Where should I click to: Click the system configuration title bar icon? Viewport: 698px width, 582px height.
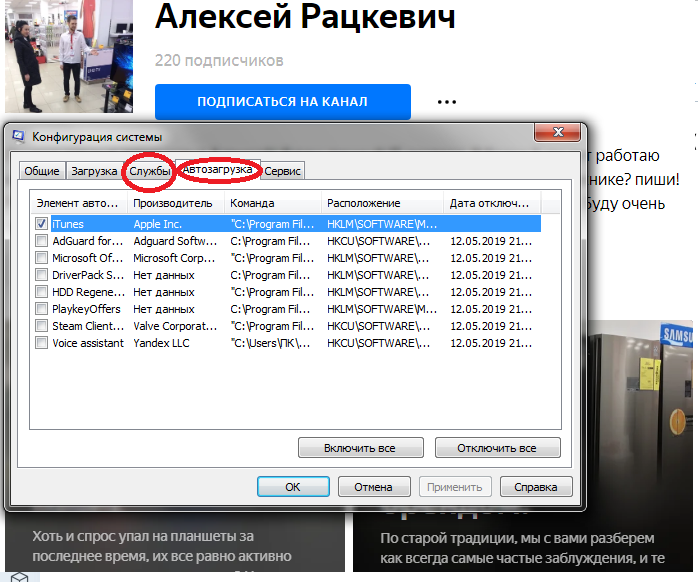[x=18, y=136]
